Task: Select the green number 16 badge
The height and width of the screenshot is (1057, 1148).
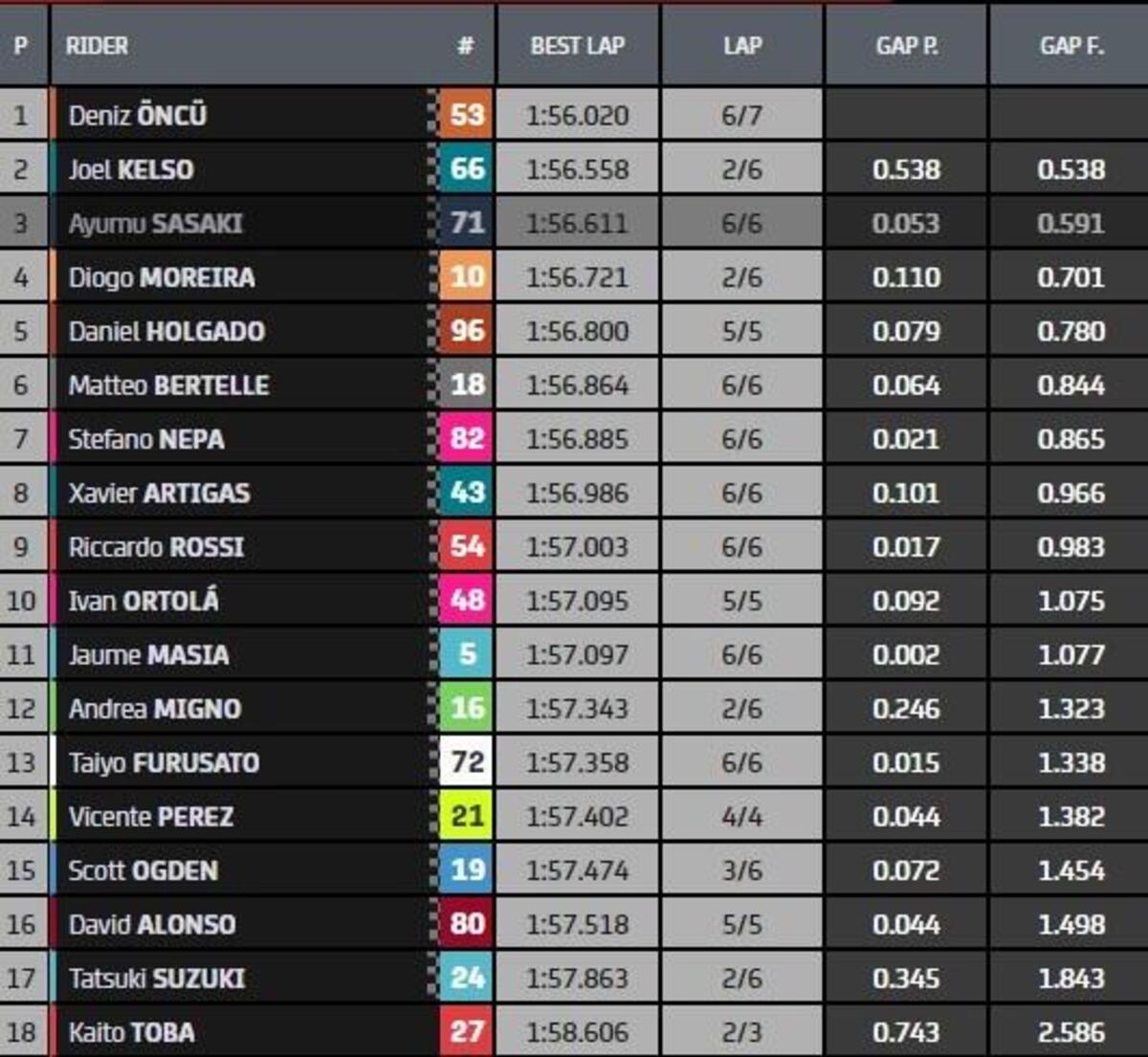Action: click(466, 708)
